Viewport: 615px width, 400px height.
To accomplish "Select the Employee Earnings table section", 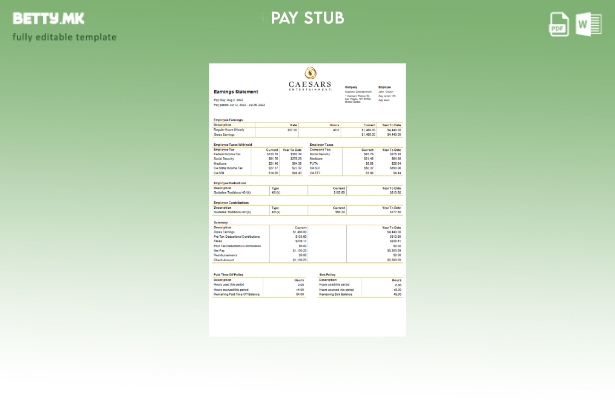I will coord(307,127).
